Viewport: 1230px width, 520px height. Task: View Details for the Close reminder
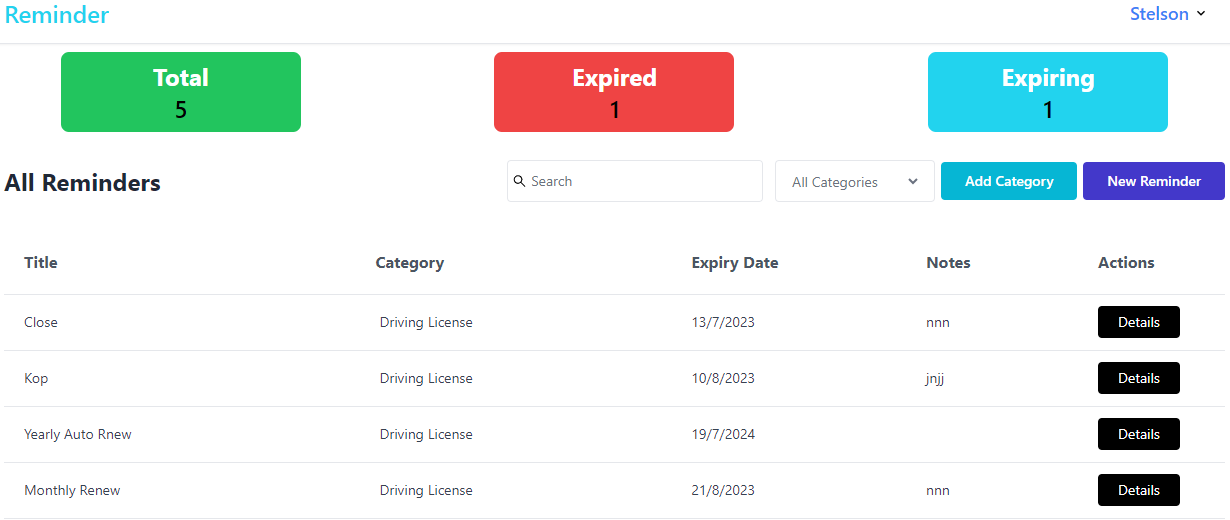pos(1138,322)
